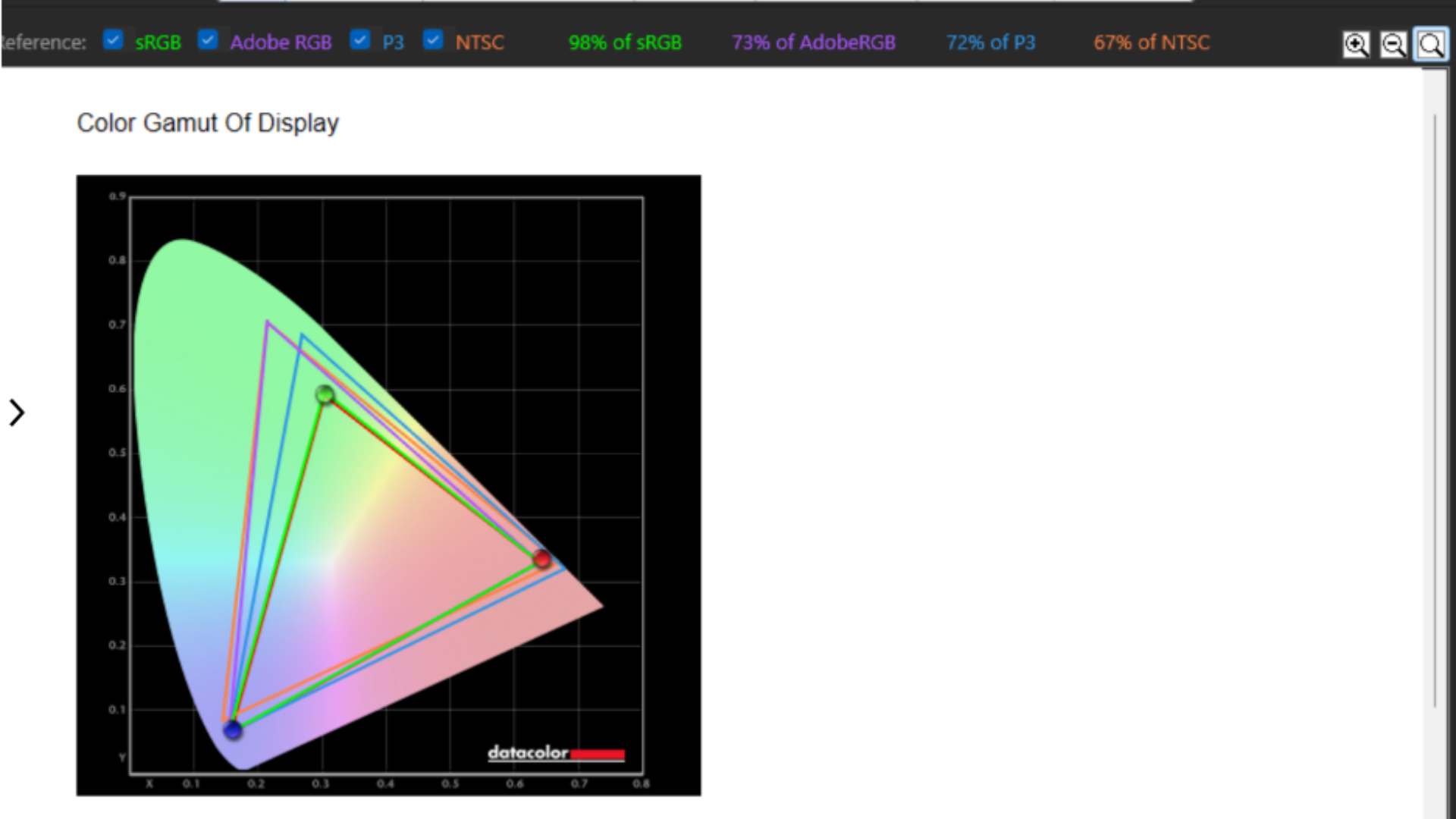Click the green primary point on gamut

325,394
